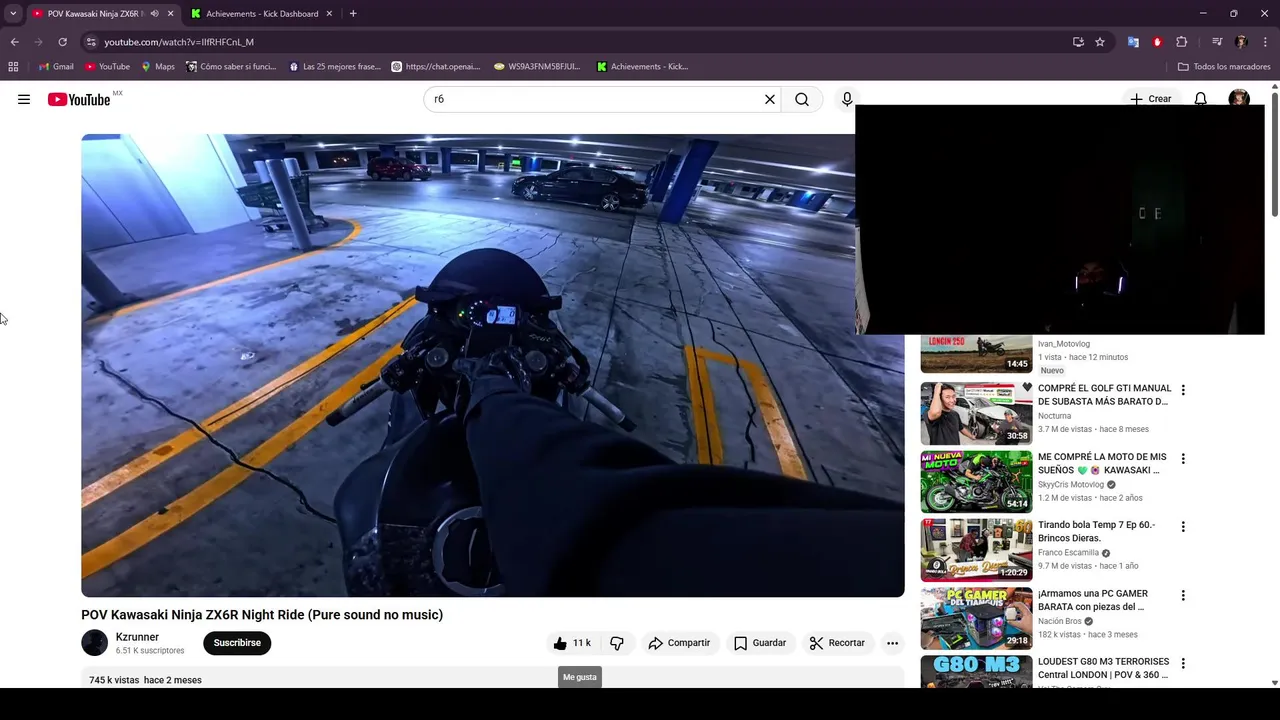Open the Kzrunner channel name link

click(137, 637)
